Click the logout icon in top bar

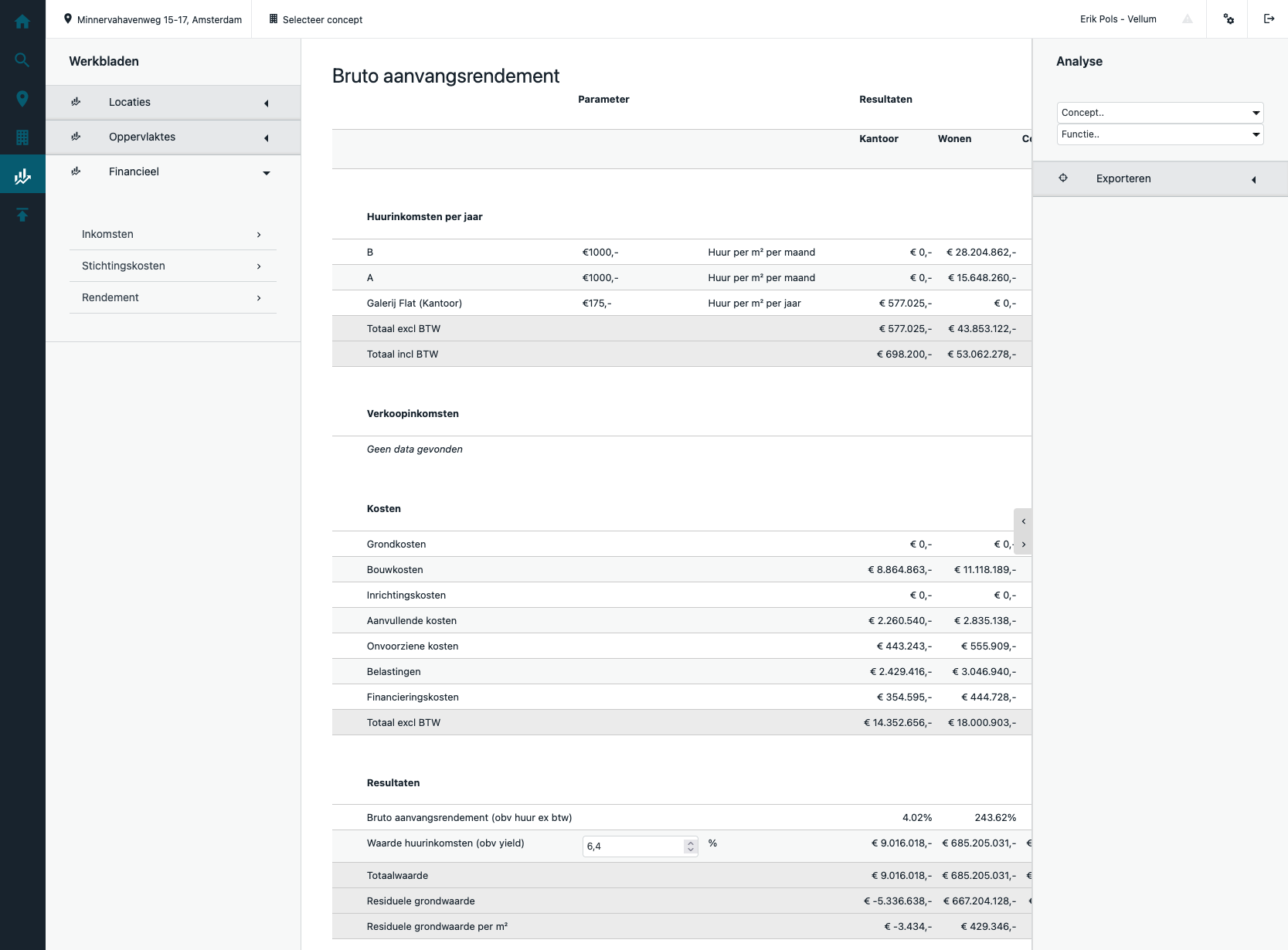pyautogui.click(x=1269, y=19)
